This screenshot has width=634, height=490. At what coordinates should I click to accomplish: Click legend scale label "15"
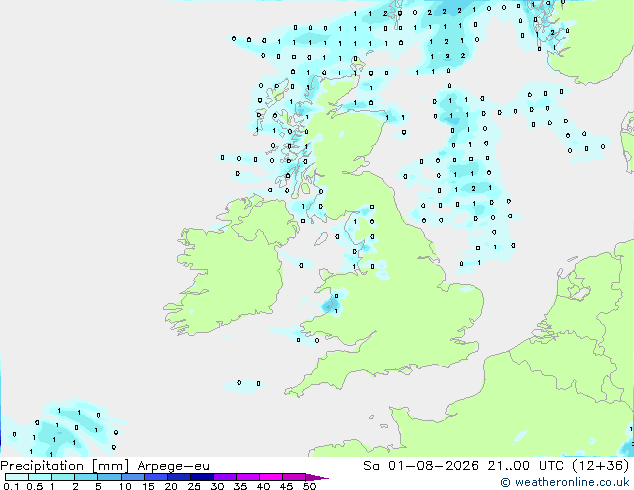pyautogui.click(x=148, y=486)
